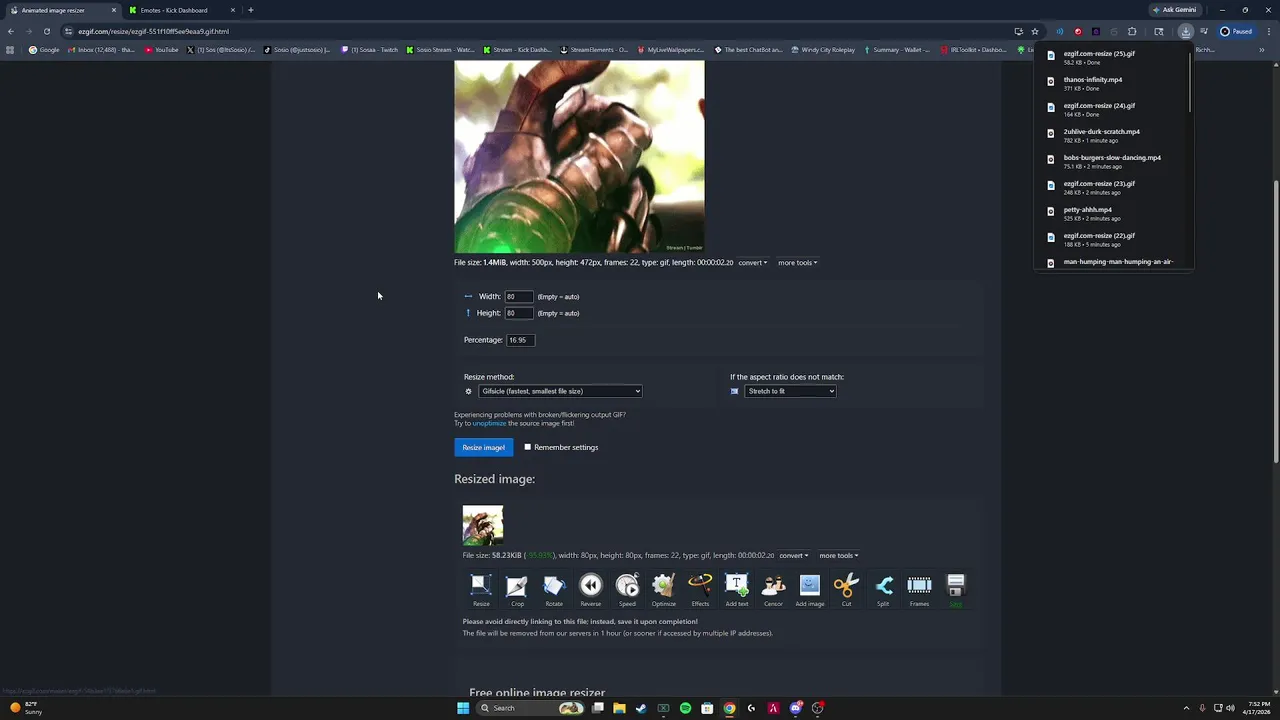
Task: Expand the Resize method dropdown
Action: click(560, 391)
